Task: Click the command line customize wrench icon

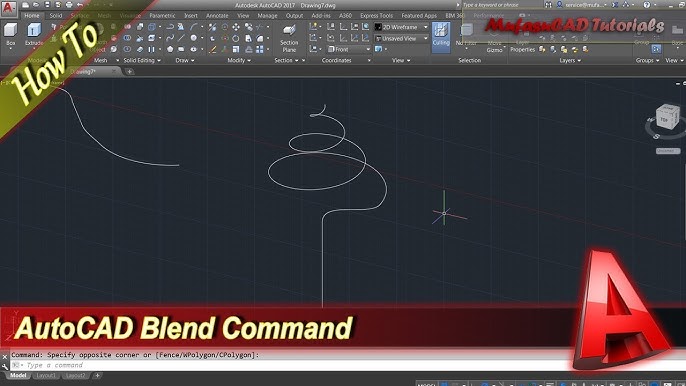Action: pyautogui.click(x=5, y=366)
